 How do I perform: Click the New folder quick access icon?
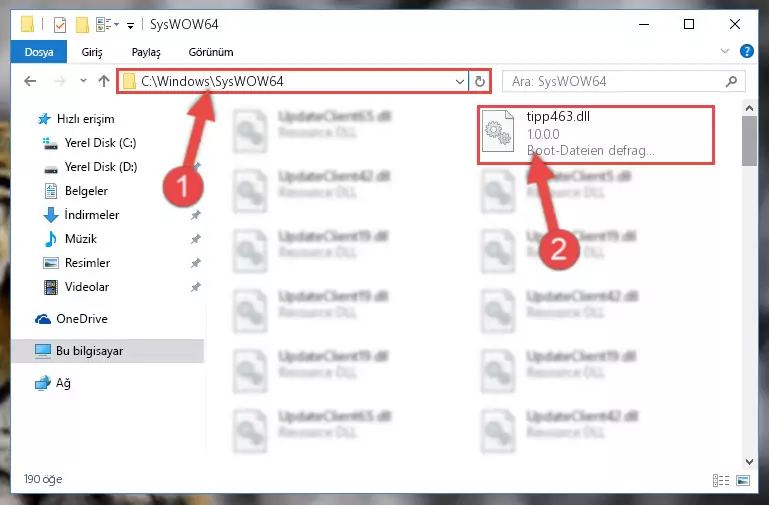pyautogui.click(x=82, y=25)
